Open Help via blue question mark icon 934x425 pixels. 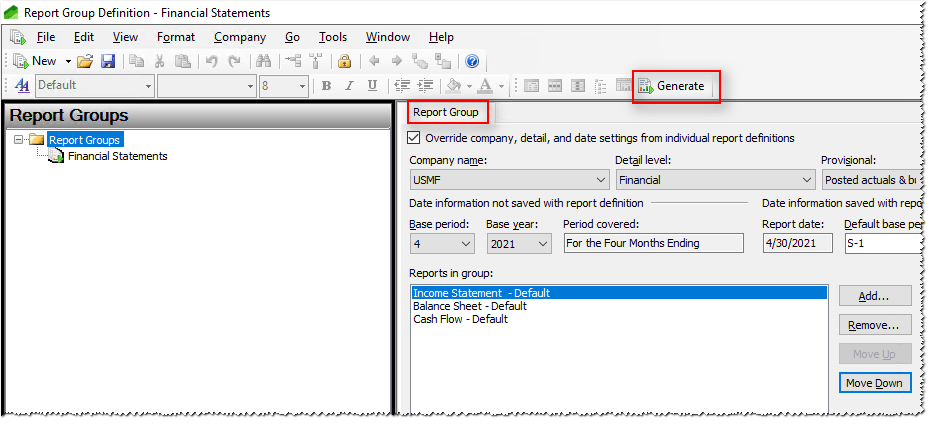pyautogui.click(x=472, y=62)
